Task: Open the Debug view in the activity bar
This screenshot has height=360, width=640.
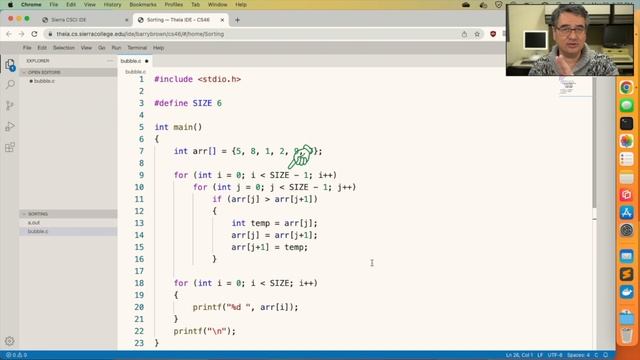Action: pyautogui.click(x=10, y=126)
